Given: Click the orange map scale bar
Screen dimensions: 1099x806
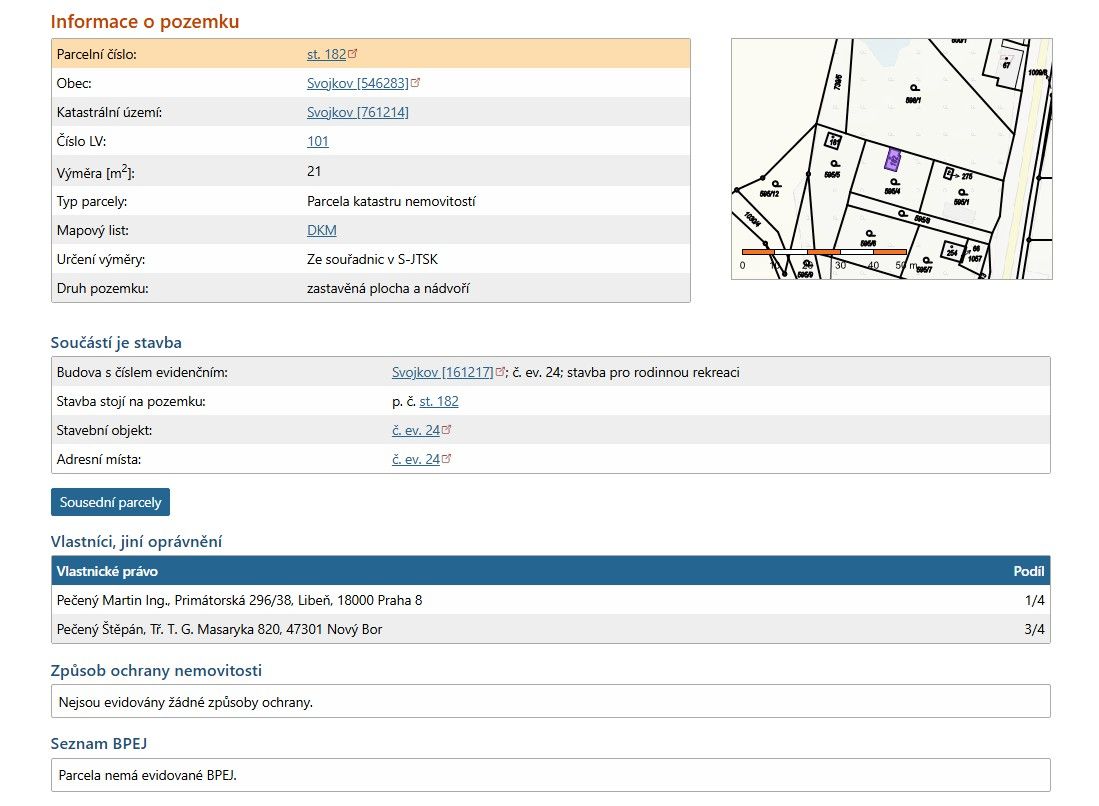Looking at the screenshot, I should pos(823,252).
